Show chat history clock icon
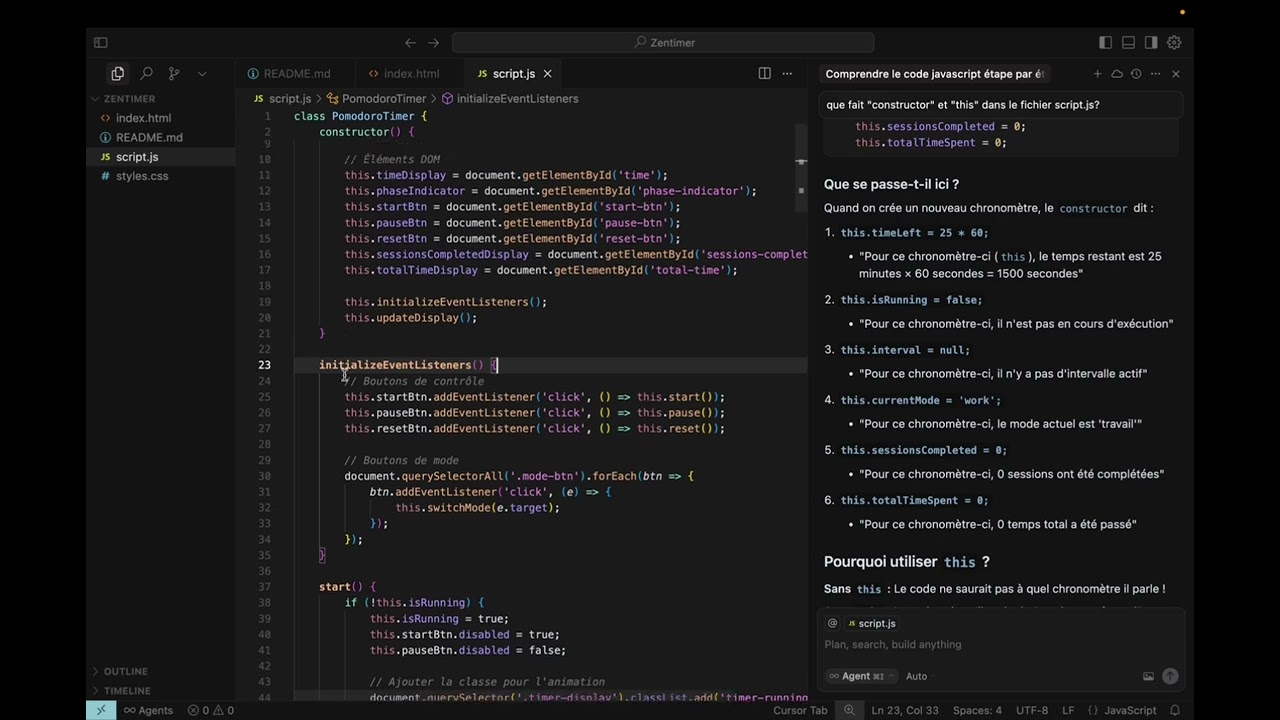1280x720 pixels. coord(1136,74)
